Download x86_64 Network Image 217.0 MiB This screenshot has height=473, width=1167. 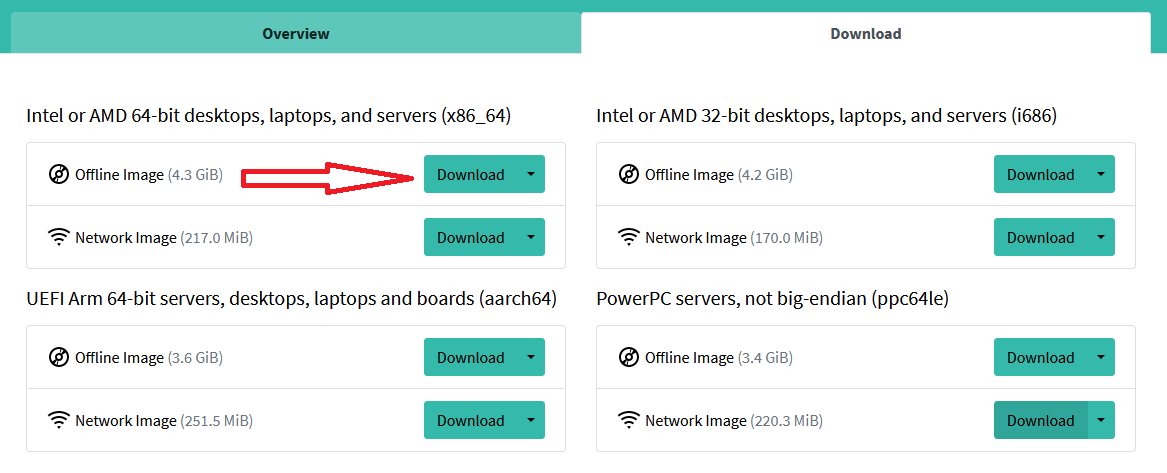pos(470,238)
